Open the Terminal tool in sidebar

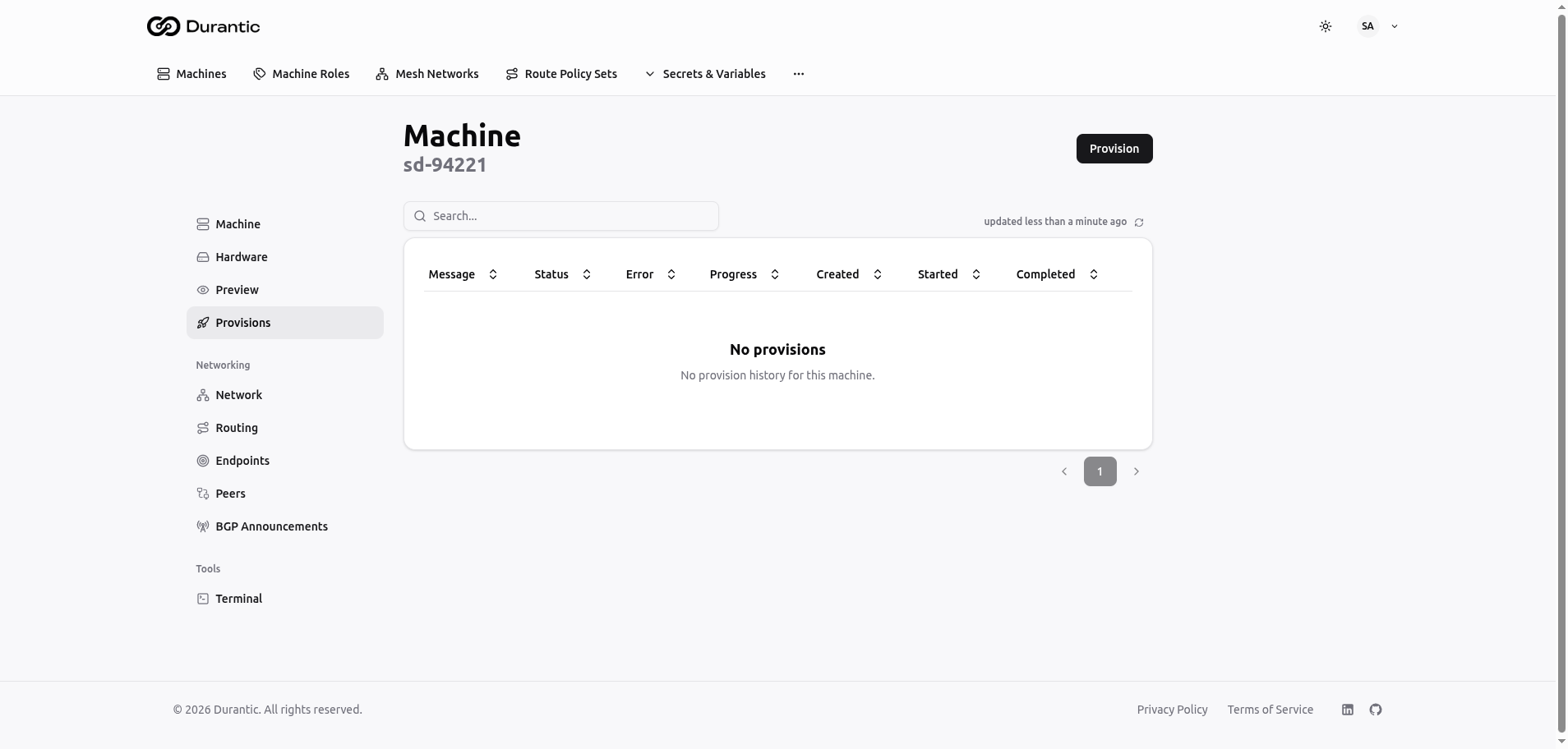tap(238, 599)
